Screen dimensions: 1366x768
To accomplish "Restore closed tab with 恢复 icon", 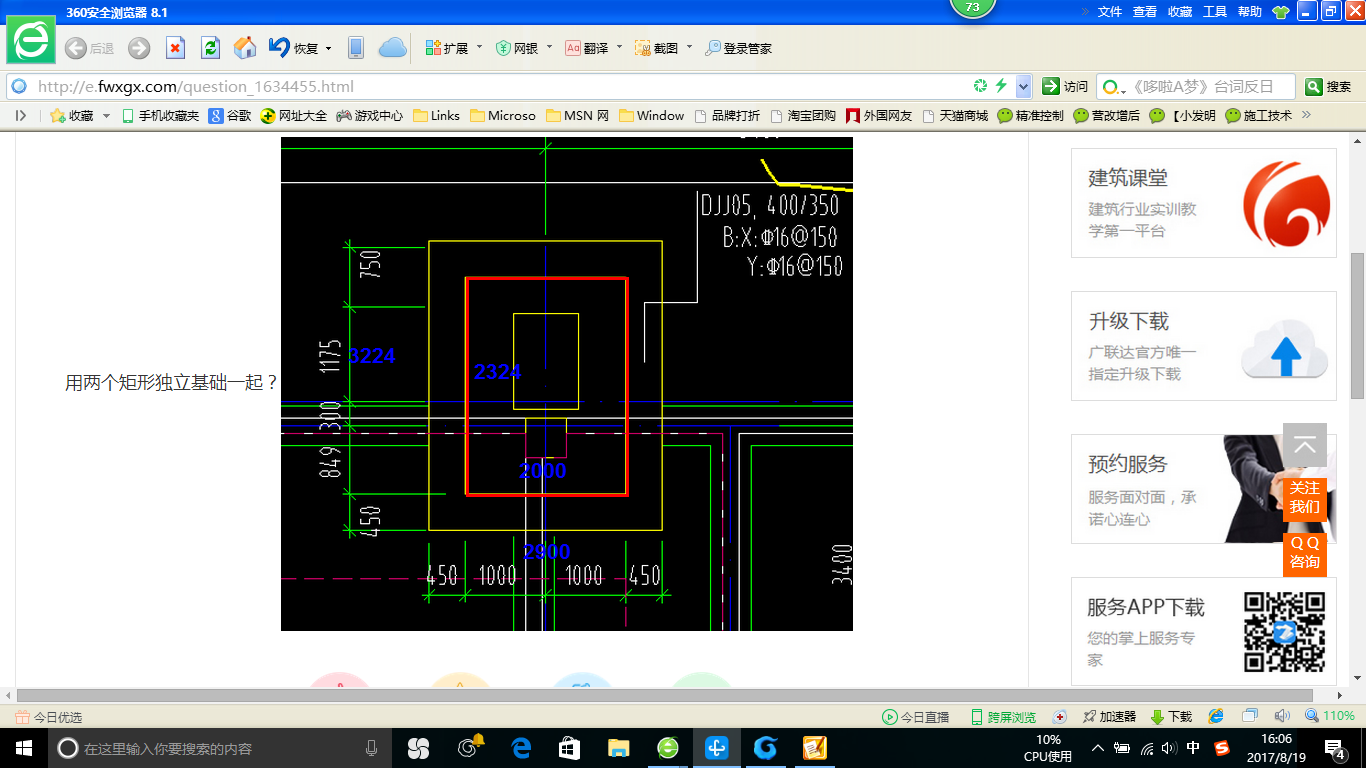I will pyautogui.click(x=294, y=48).
